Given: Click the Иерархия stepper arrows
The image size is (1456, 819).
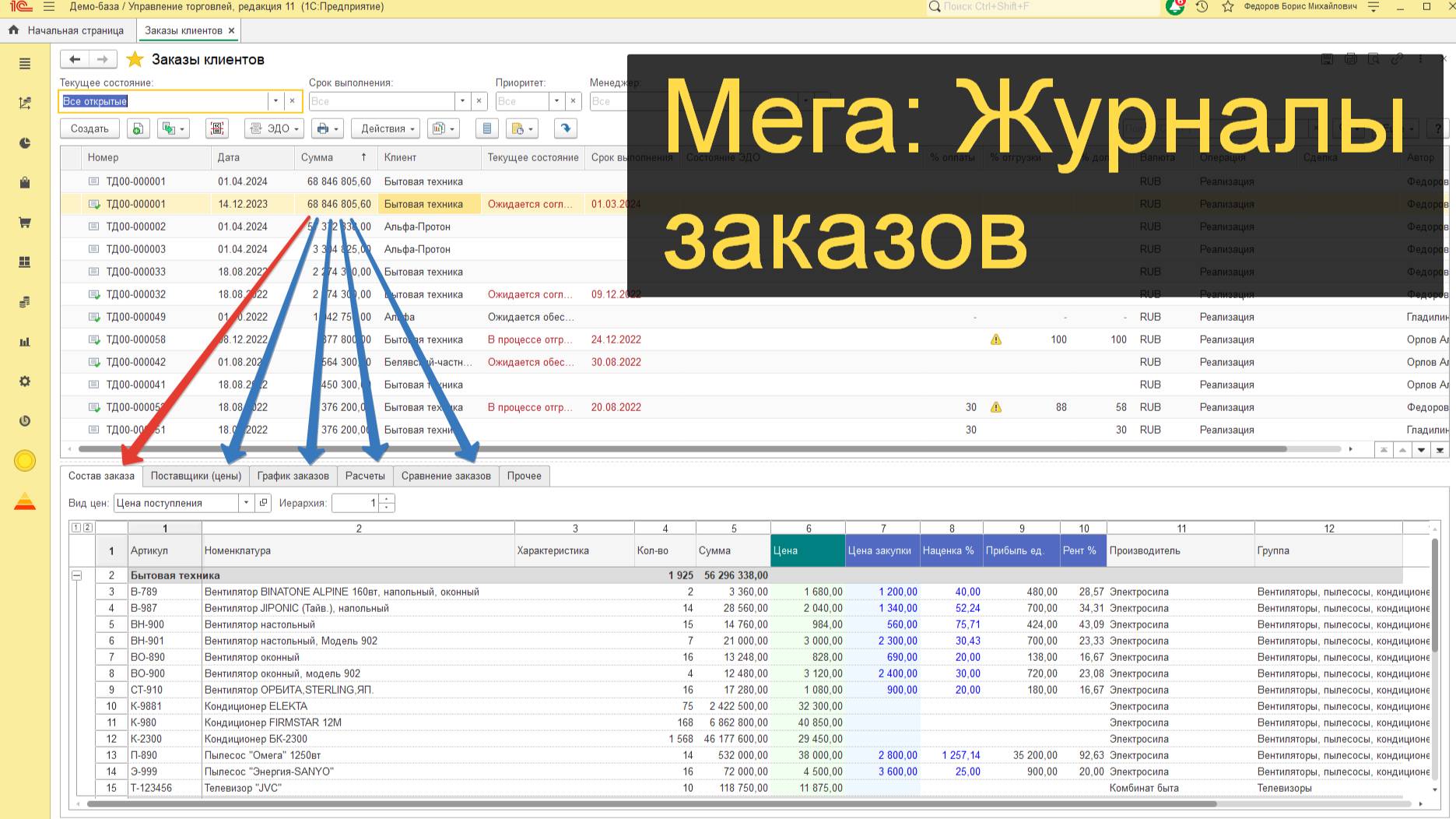Looking at the screenshot, I should (x=388, y=503).
